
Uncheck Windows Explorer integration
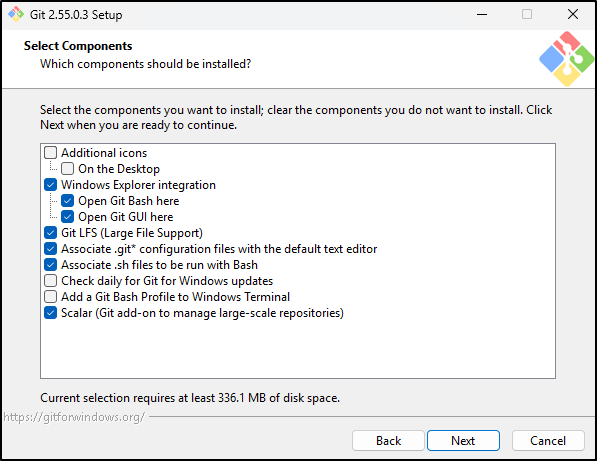tap(51, 185)
